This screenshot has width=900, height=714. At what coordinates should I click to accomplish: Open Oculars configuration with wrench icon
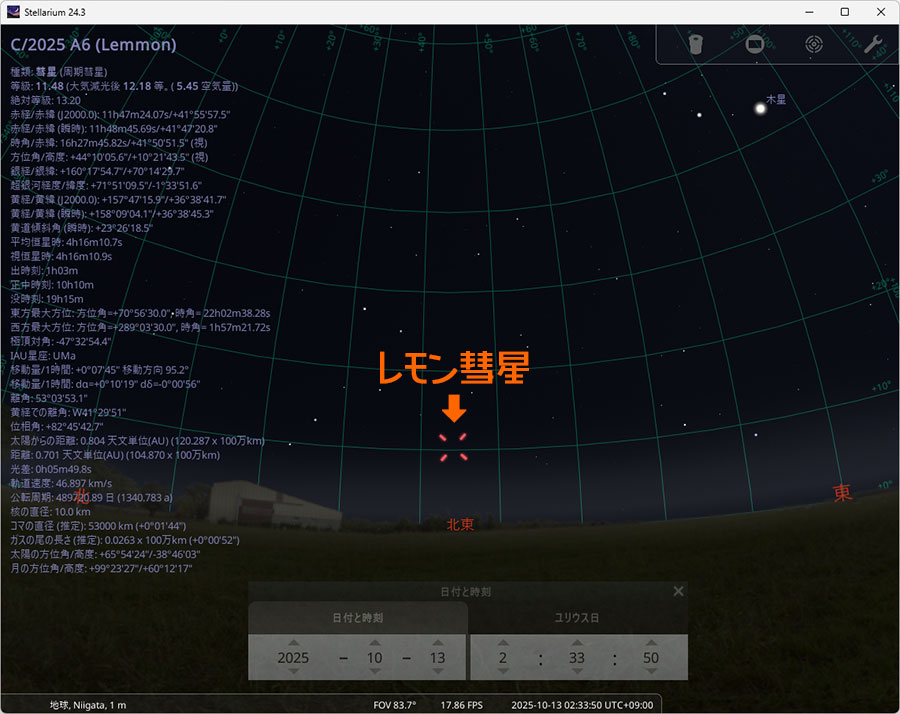(872, 44)
